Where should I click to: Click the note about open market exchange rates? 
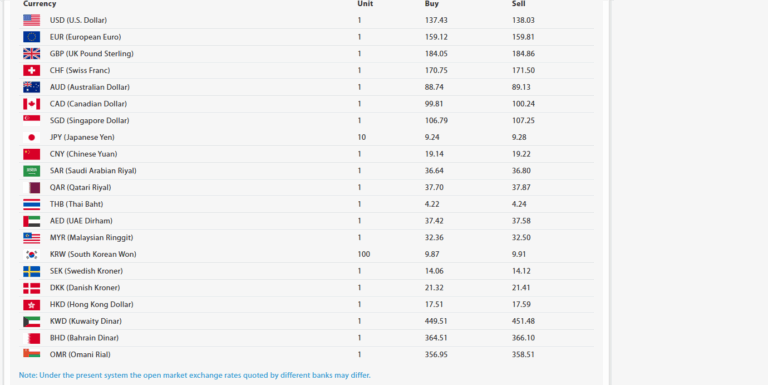pos(195,375)
